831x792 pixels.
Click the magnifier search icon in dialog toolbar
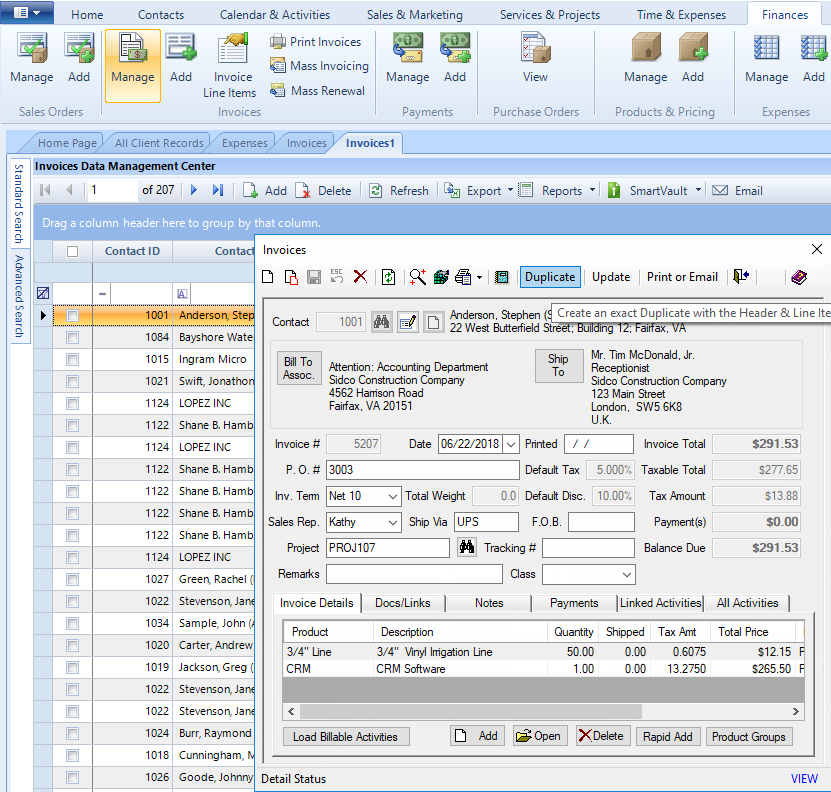418,277
